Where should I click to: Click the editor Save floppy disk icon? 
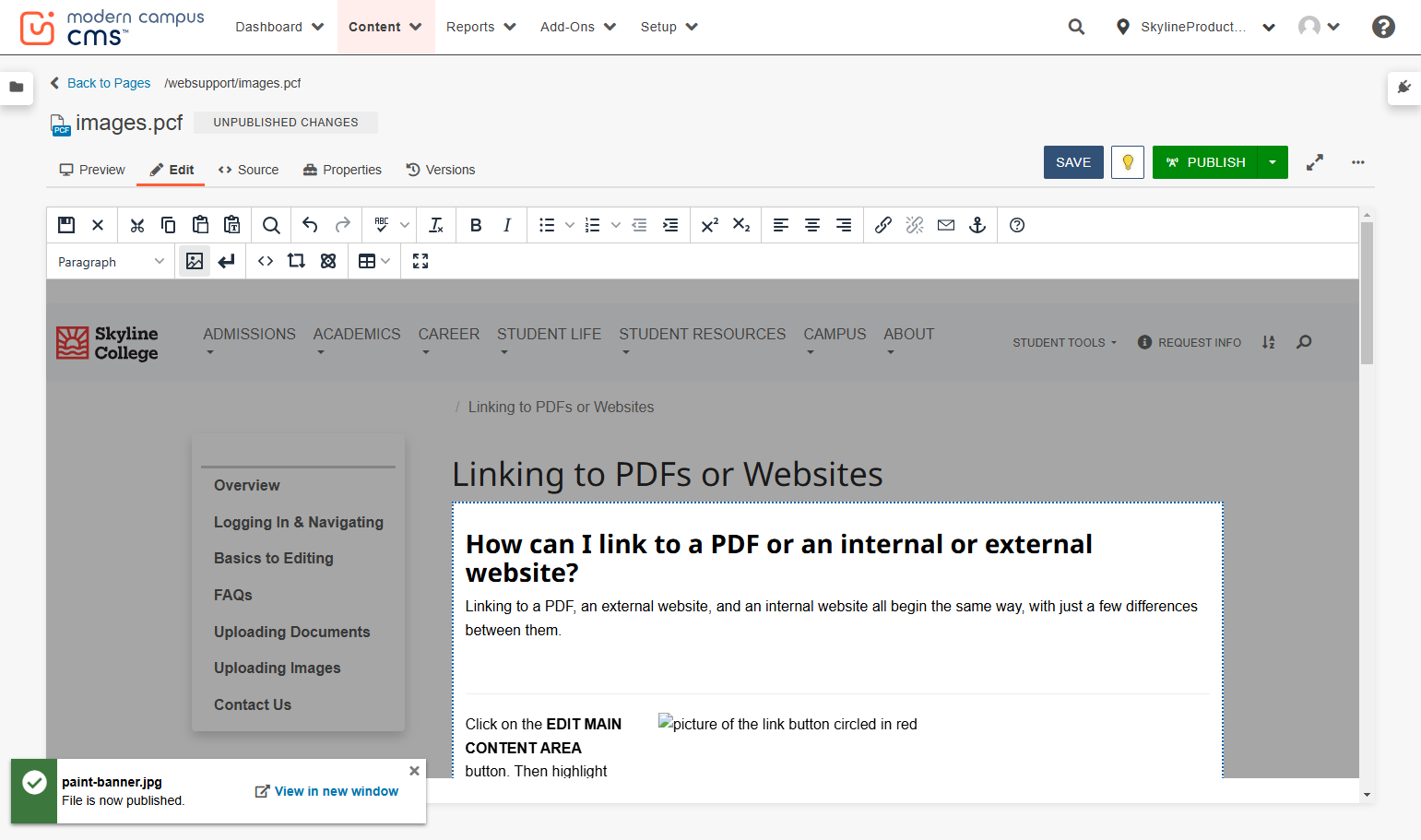[x=66, y=225]
